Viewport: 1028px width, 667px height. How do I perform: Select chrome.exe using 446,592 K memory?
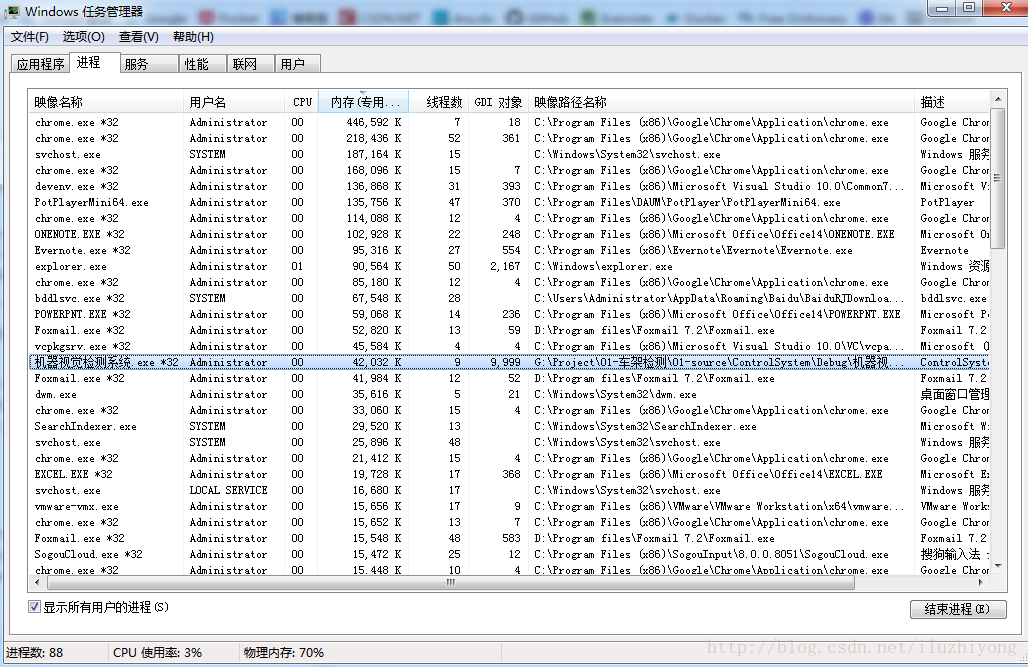pos(509,122)
